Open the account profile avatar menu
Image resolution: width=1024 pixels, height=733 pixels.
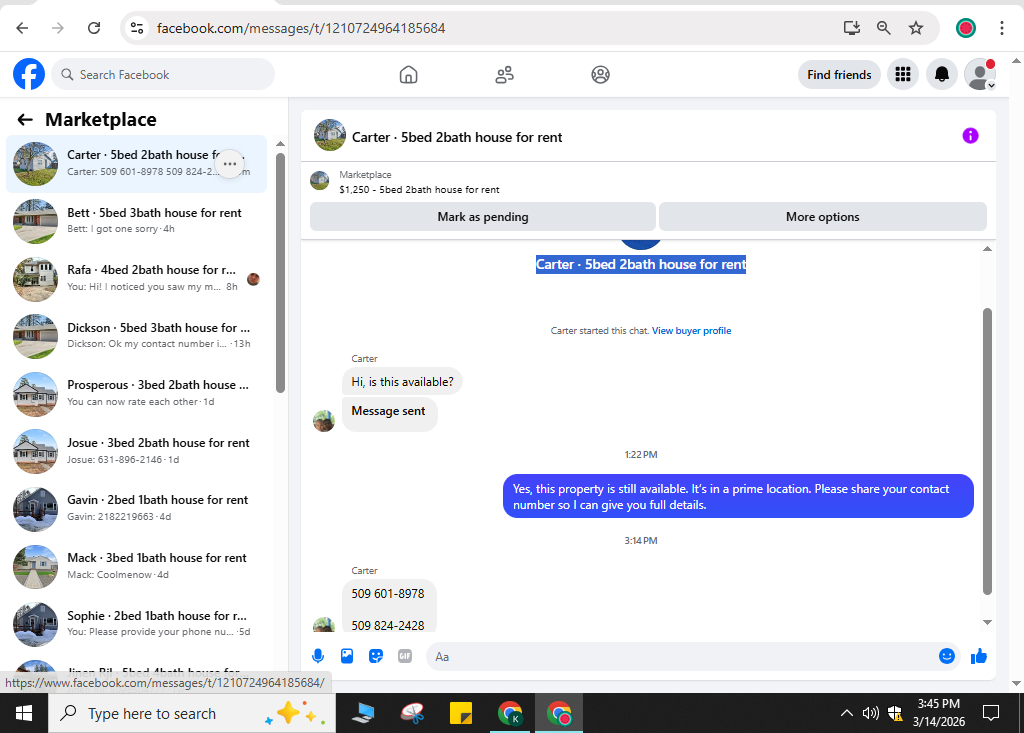[980, 74]
